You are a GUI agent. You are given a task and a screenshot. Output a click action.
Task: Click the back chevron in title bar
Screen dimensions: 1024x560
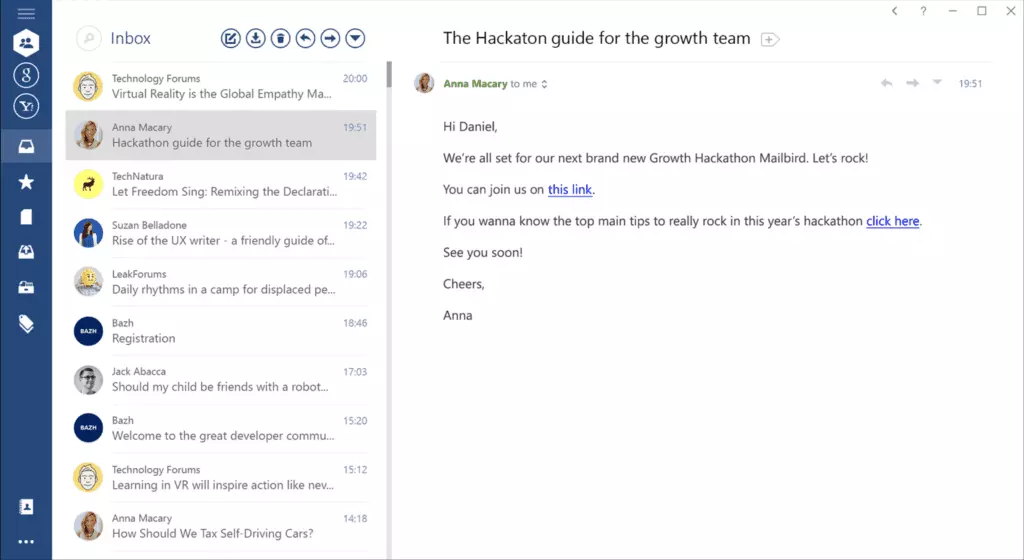[x=895, y=11]
